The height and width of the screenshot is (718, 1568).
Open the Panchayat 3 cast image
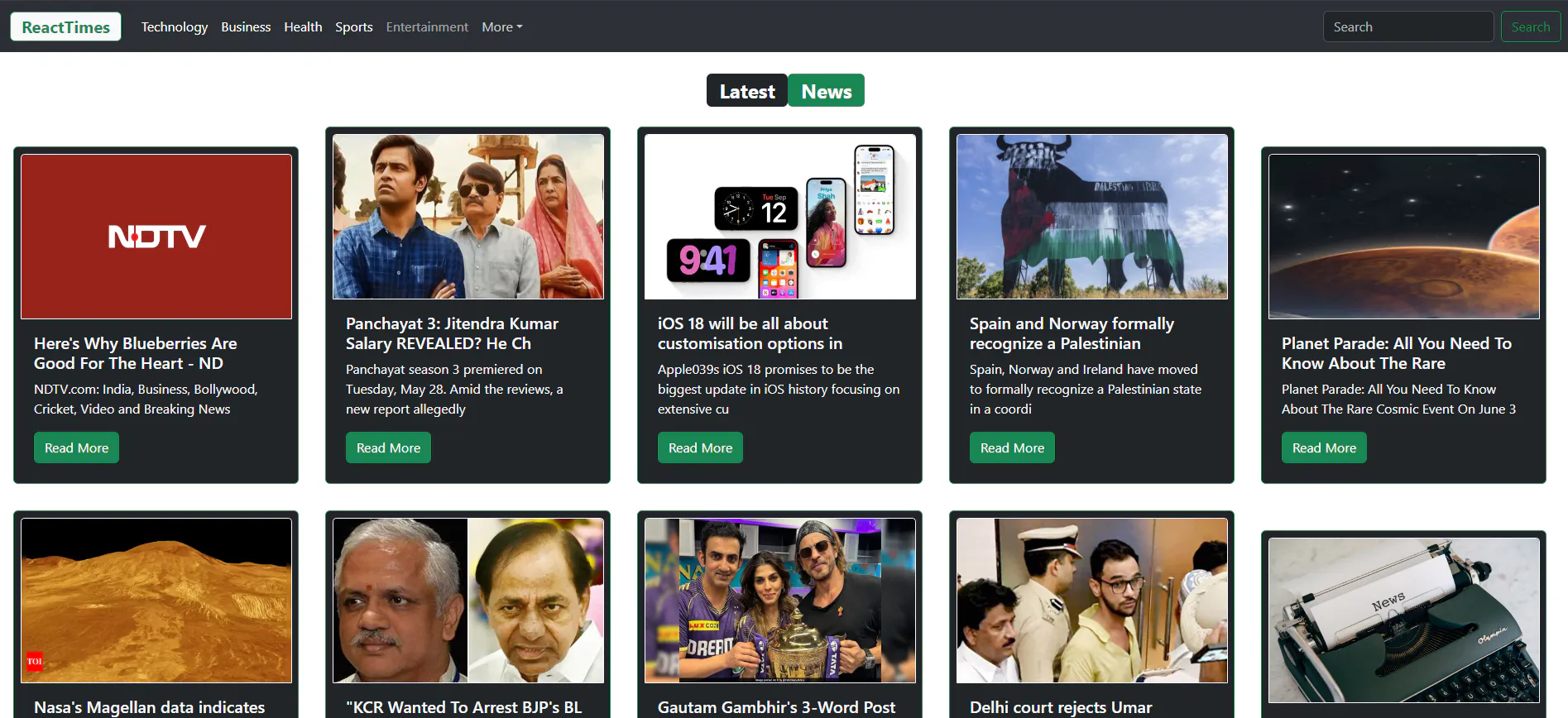coord(468,217)
